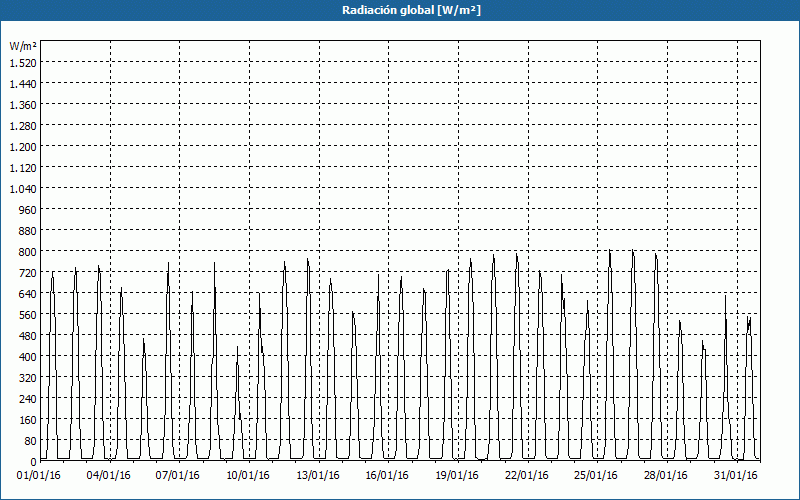Select the 16/01/16 date label
Image resolution: width=800 pixels, height=500 pixels.
[x=389, y=475]
